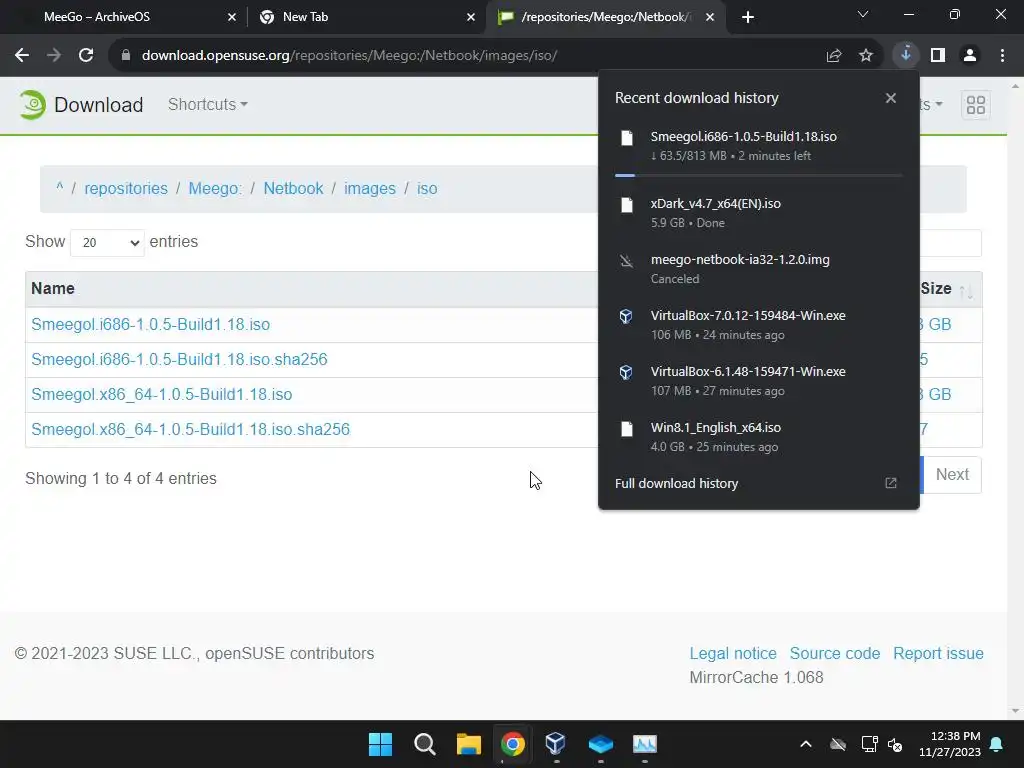Go to repositories breadcrumb
The width and height of the screenshot is (1024, 768).
(x=126, y=189)
